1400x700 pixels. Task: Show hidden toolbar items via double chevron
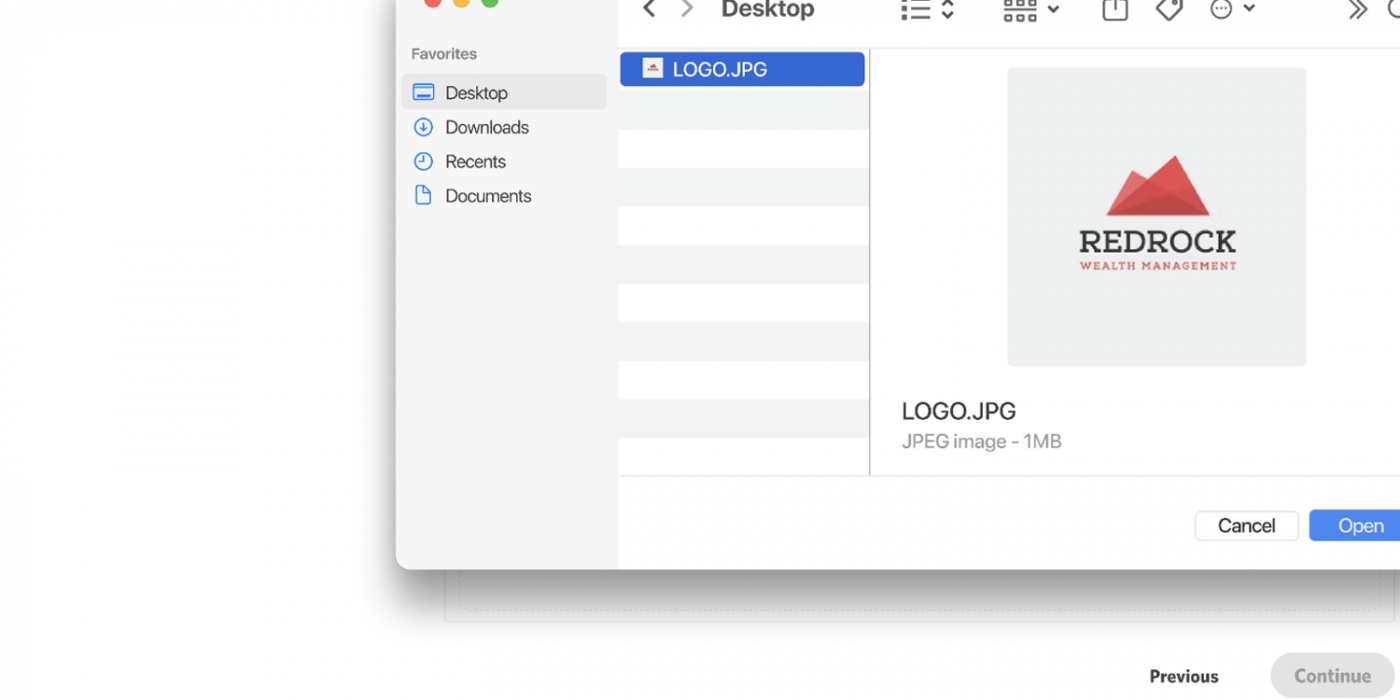click(x=1357, y=10)
